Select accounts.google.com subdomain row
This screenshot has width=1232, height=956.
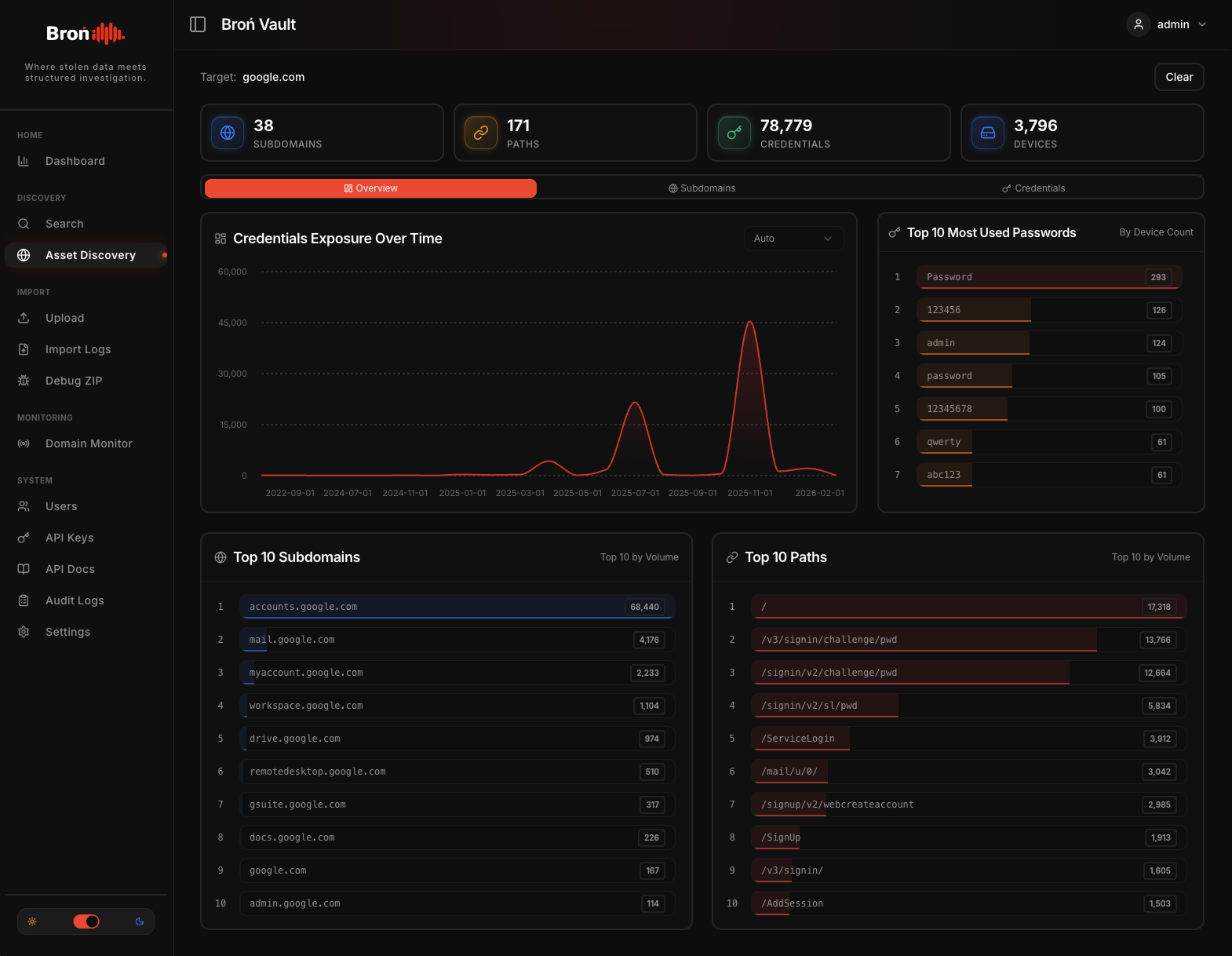pos(457,607)
